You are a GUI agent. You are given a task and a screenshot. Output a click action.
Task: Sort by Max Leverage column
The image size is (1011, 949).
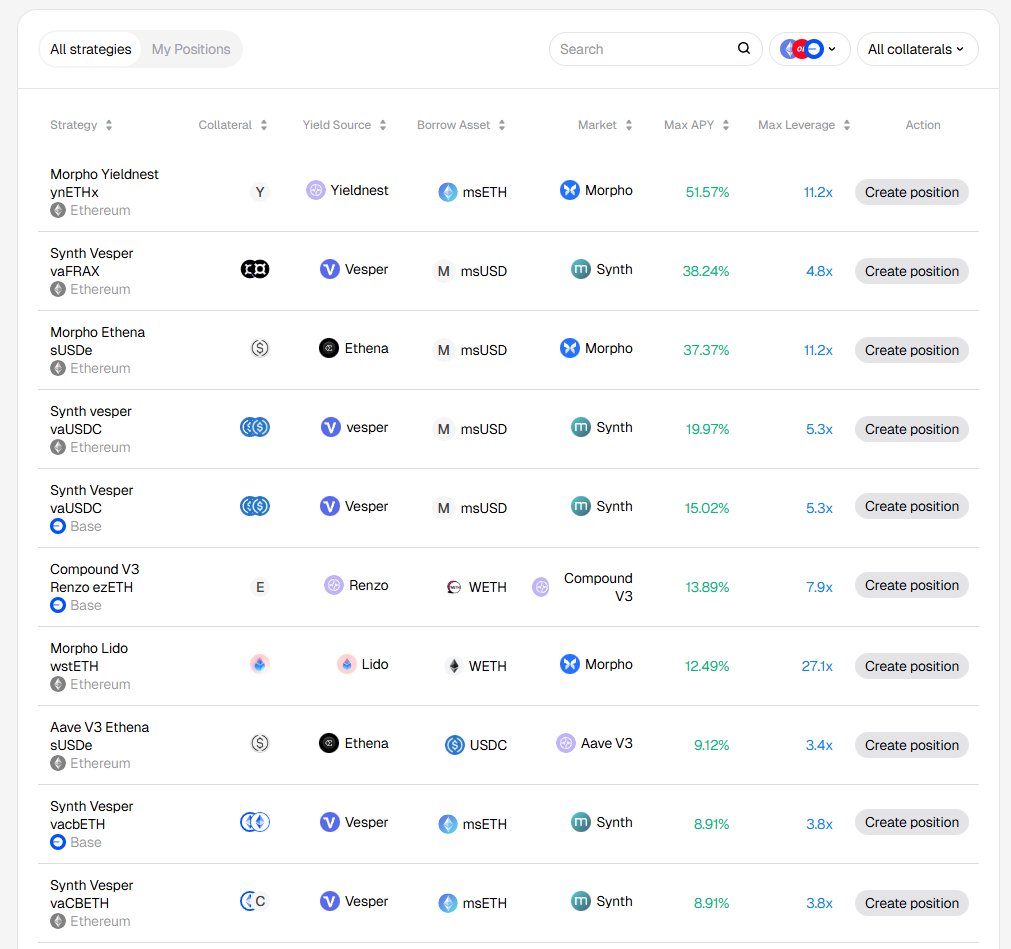click(x=804, y=125)
